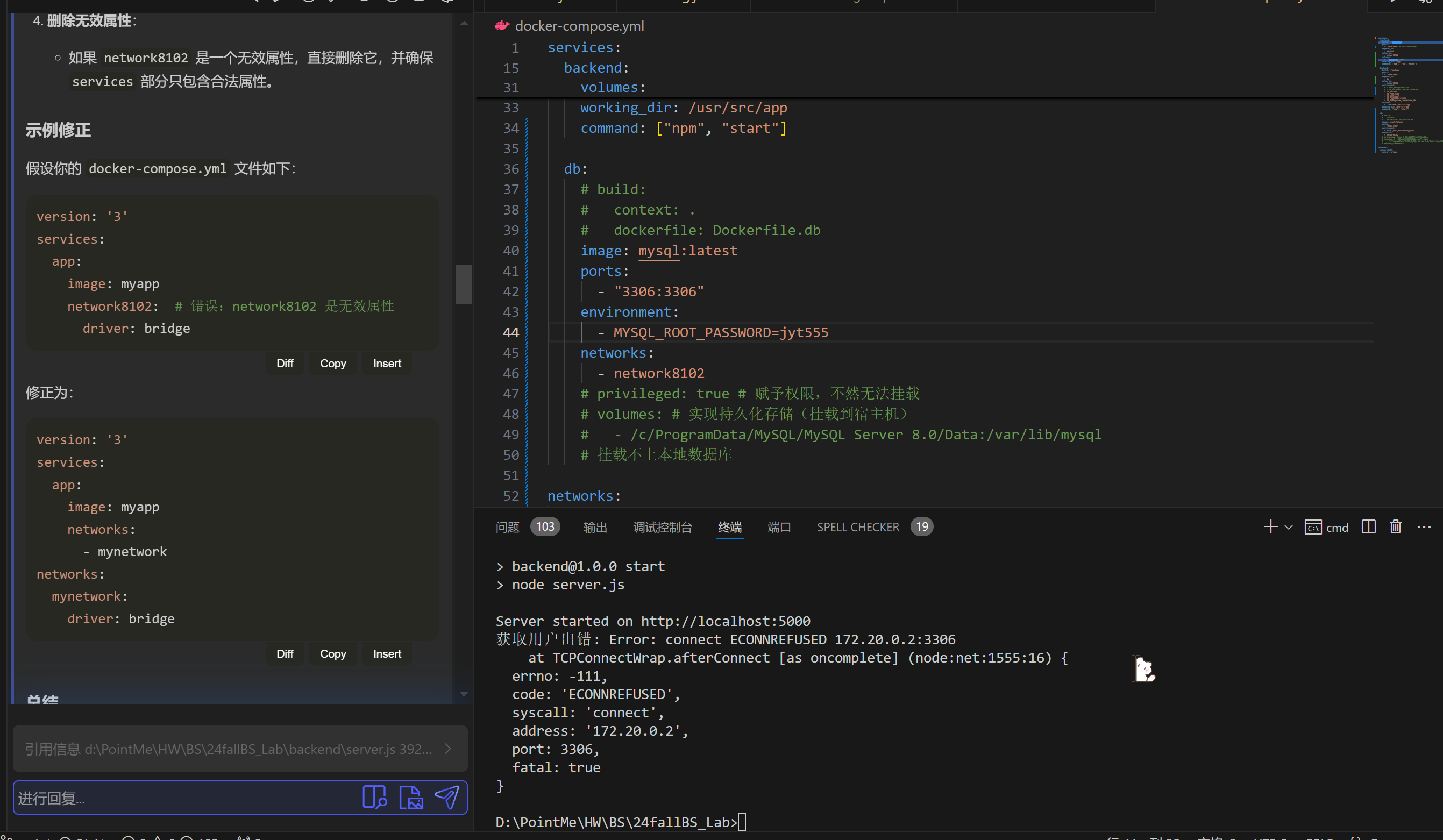The width and height of the screenshot is (1443, 840).
Task: Open the new terminal profile dropdown arrow
Action: pos(1289,528)
